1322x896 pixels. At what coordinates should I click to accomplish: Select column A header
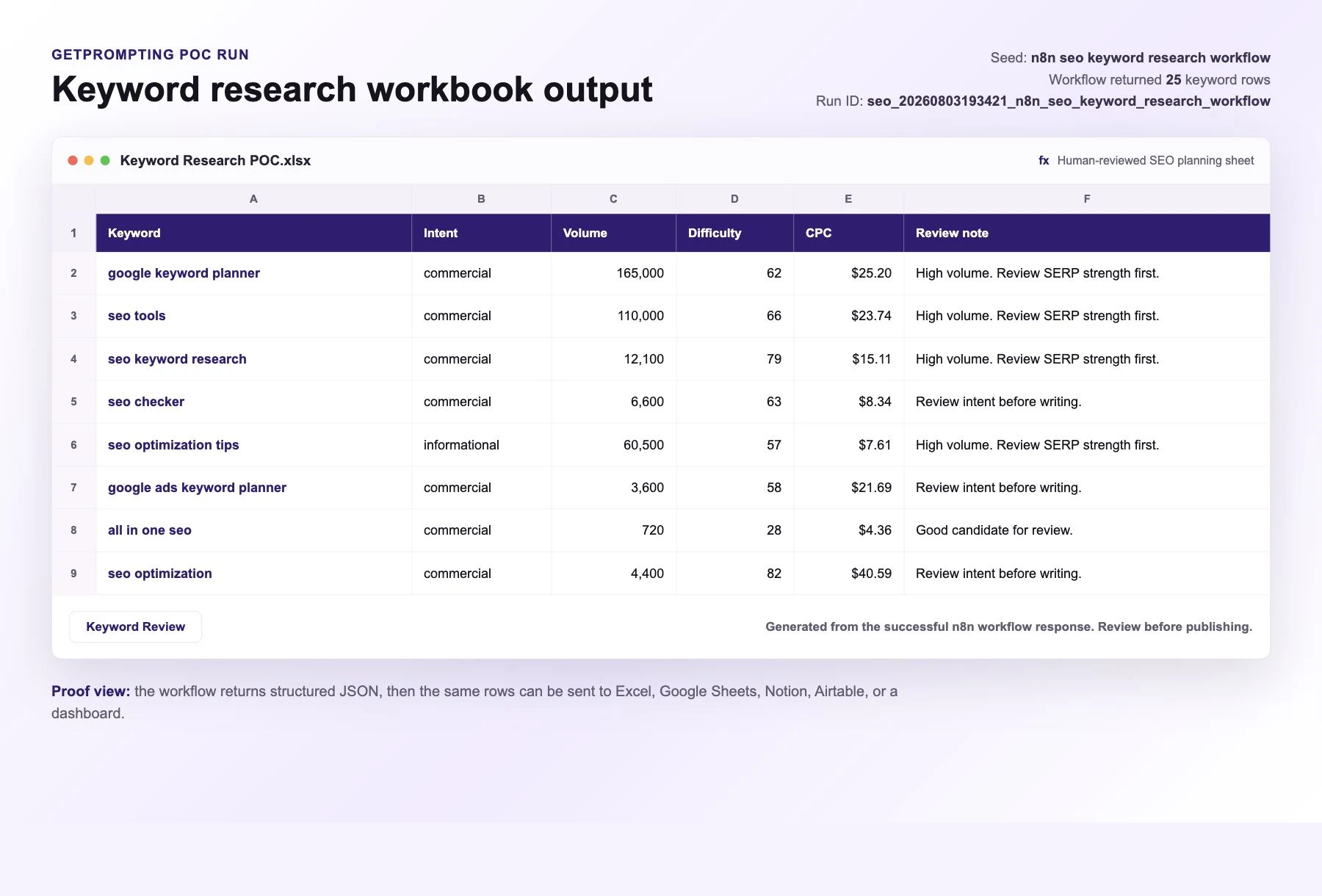click(x=253, y=198)
